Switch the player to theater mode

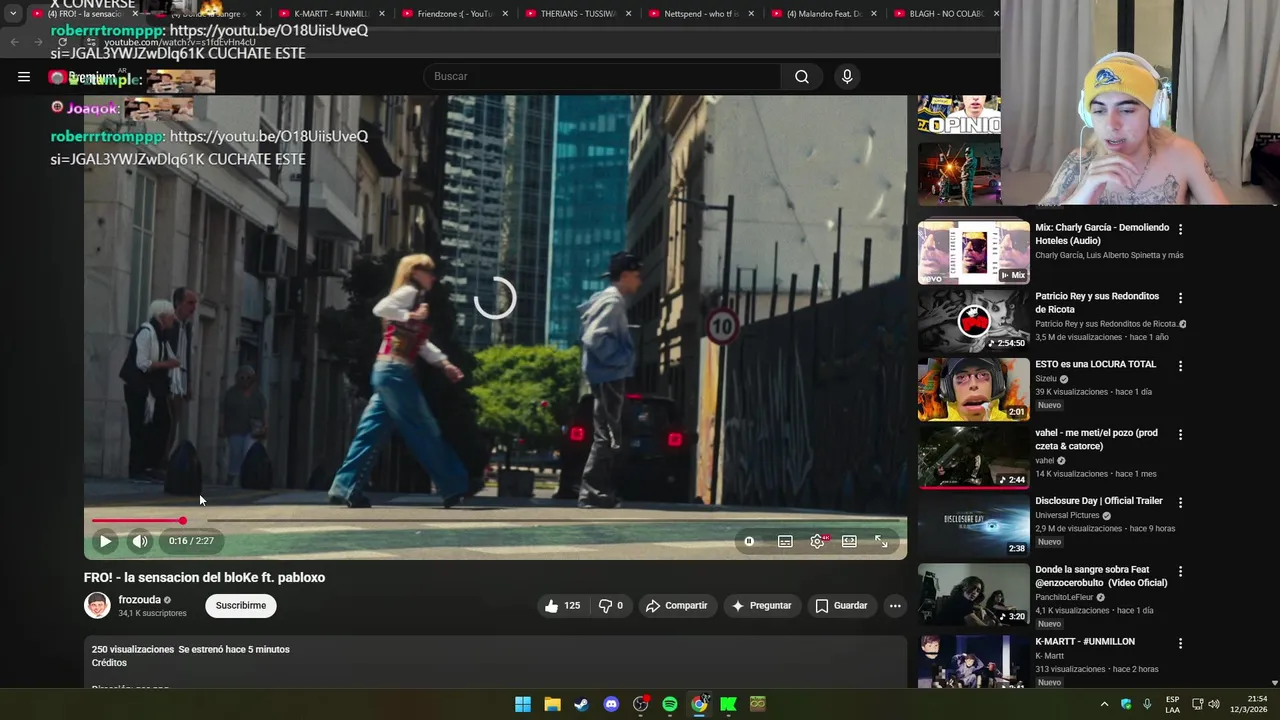pos(849,541)
